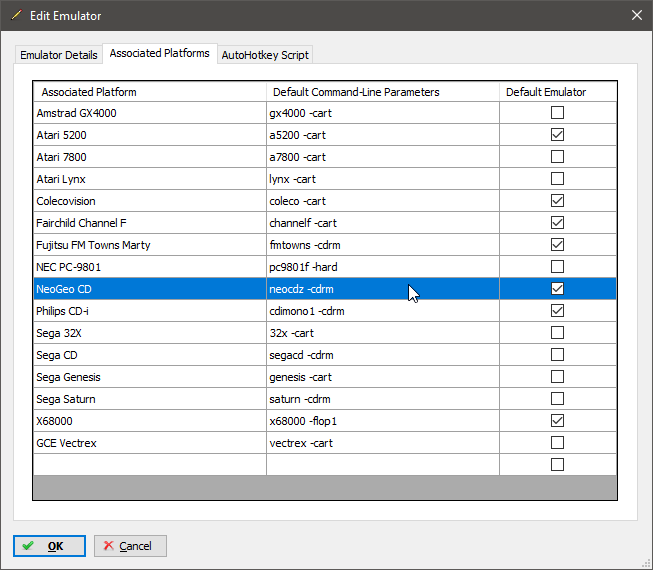
Task: Switch to the Emulator Details tab
Action: pyautogui.click(x=59, y=55)
